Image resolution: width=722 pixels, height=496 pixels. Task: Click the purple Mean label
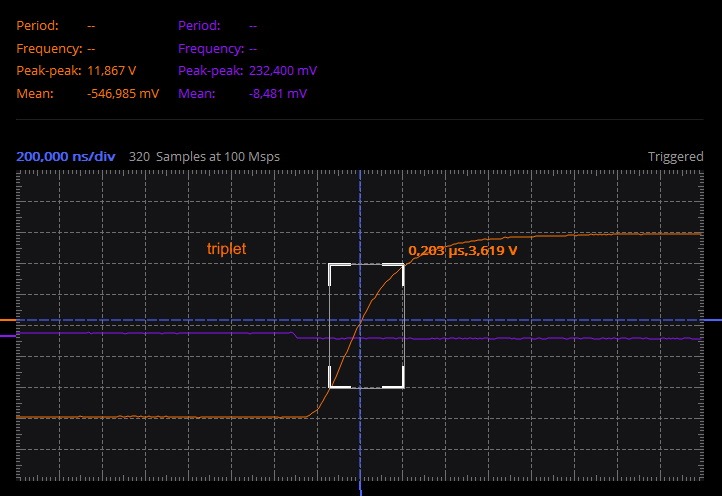pyautogui.click(x=197, y=93)
